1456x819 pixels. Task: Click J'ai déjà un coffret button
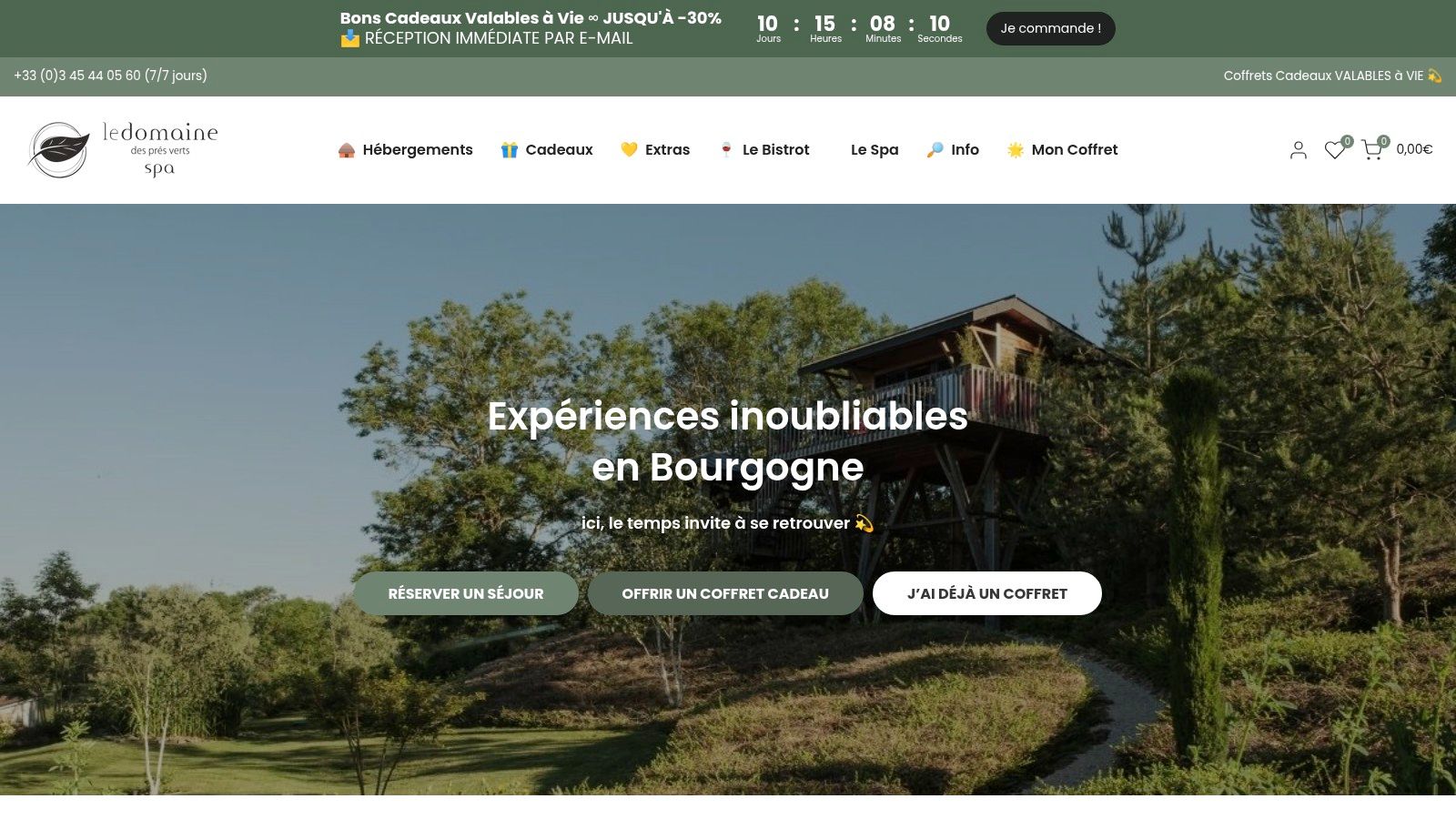987,593
